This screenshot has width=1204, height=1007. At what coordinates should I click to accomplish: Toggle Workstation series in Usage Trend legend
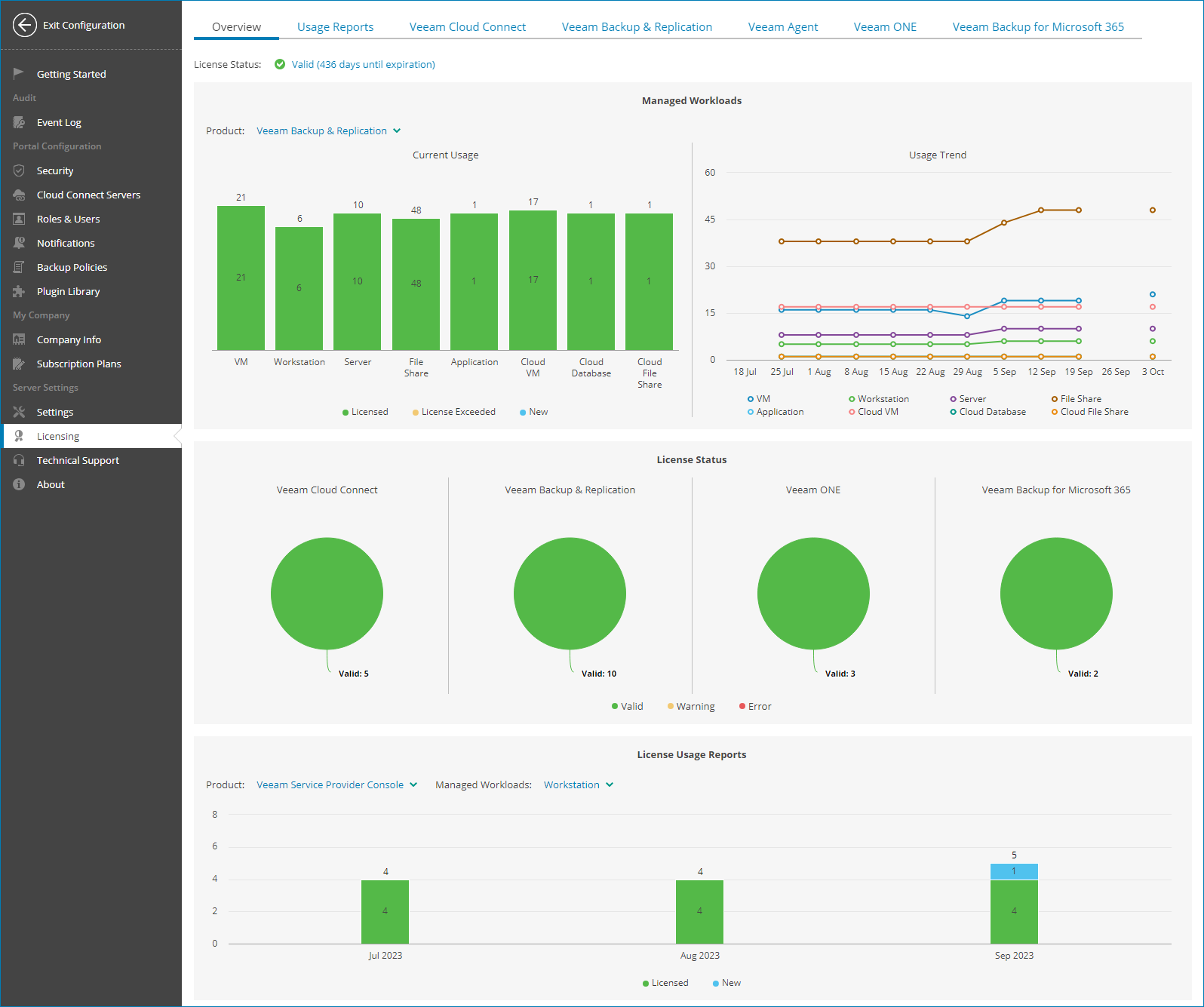click(x=878, y=399)
